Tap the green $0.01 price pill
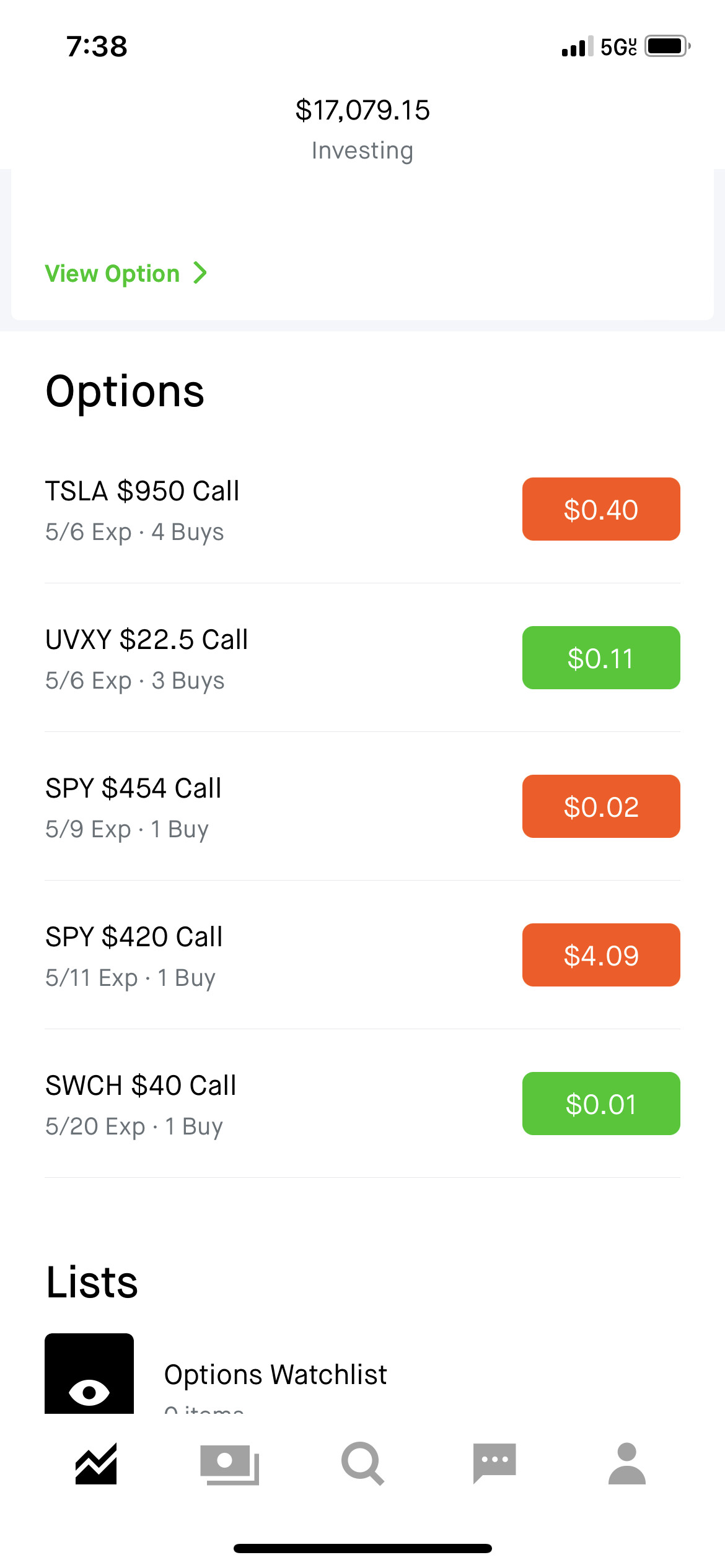The height and width of the screenshot is (1568, 725). [601, 1104]
